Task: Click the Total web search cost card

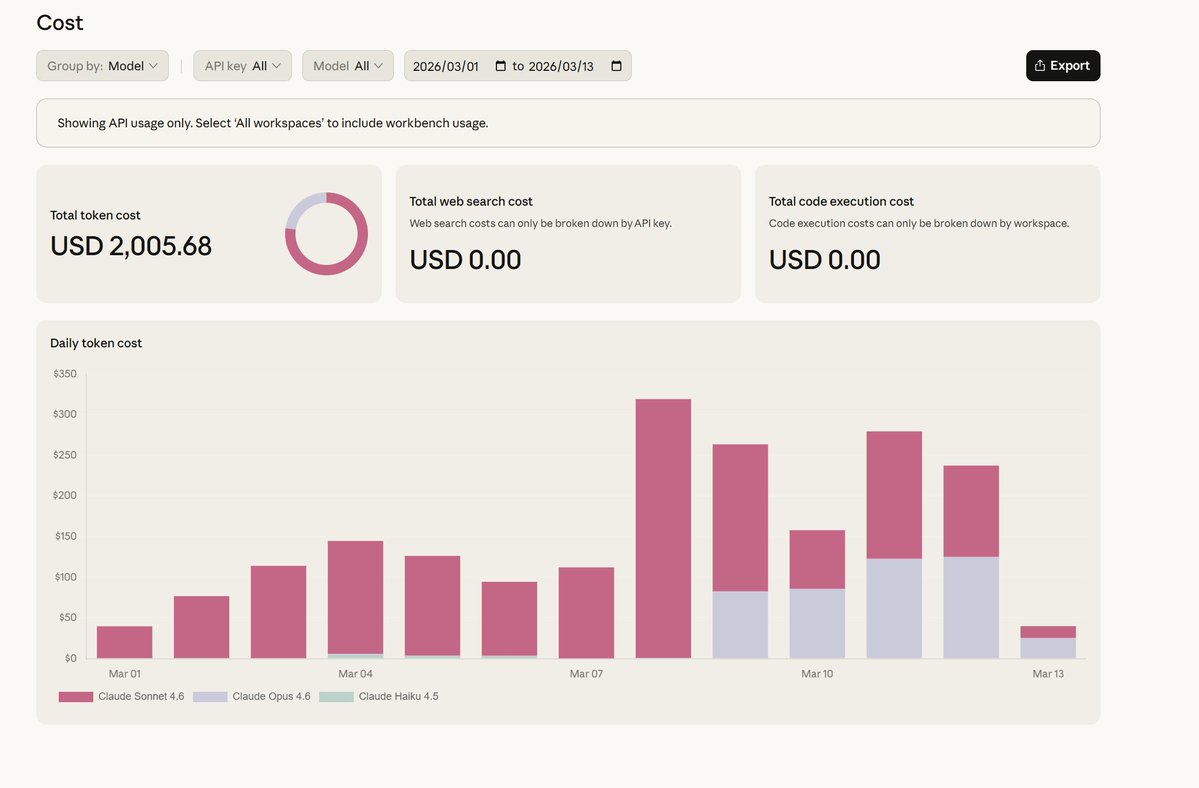Action: click(568, 234)
